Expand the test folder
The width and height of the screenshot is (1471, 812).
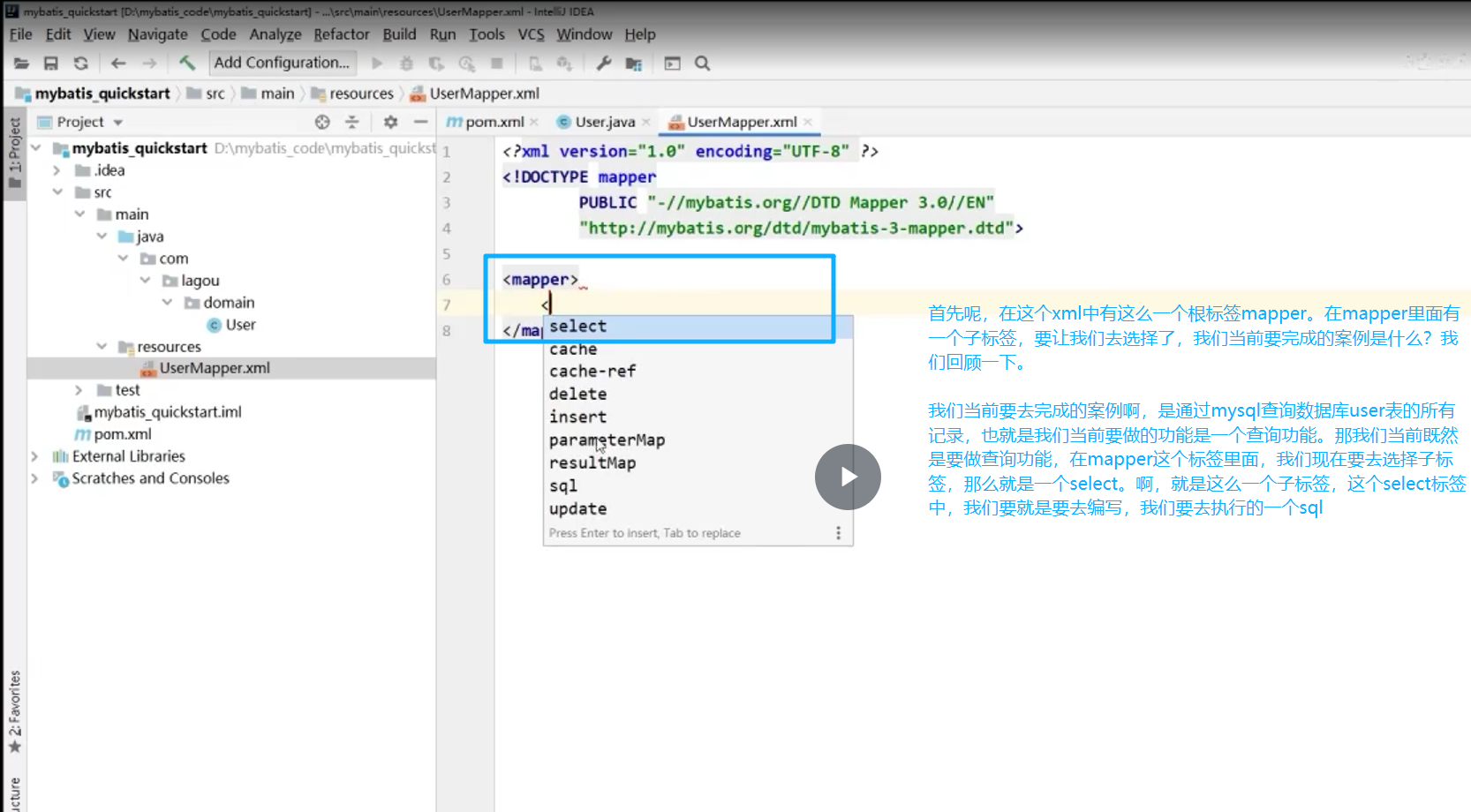pyautogui.click(x=79, y=390)
